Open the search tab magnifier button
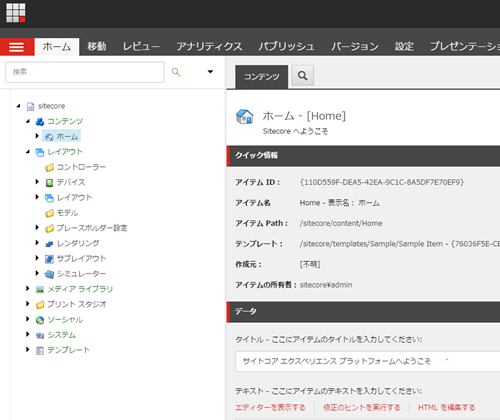This screenshot has height=420, width=500. tap(303, 76)
